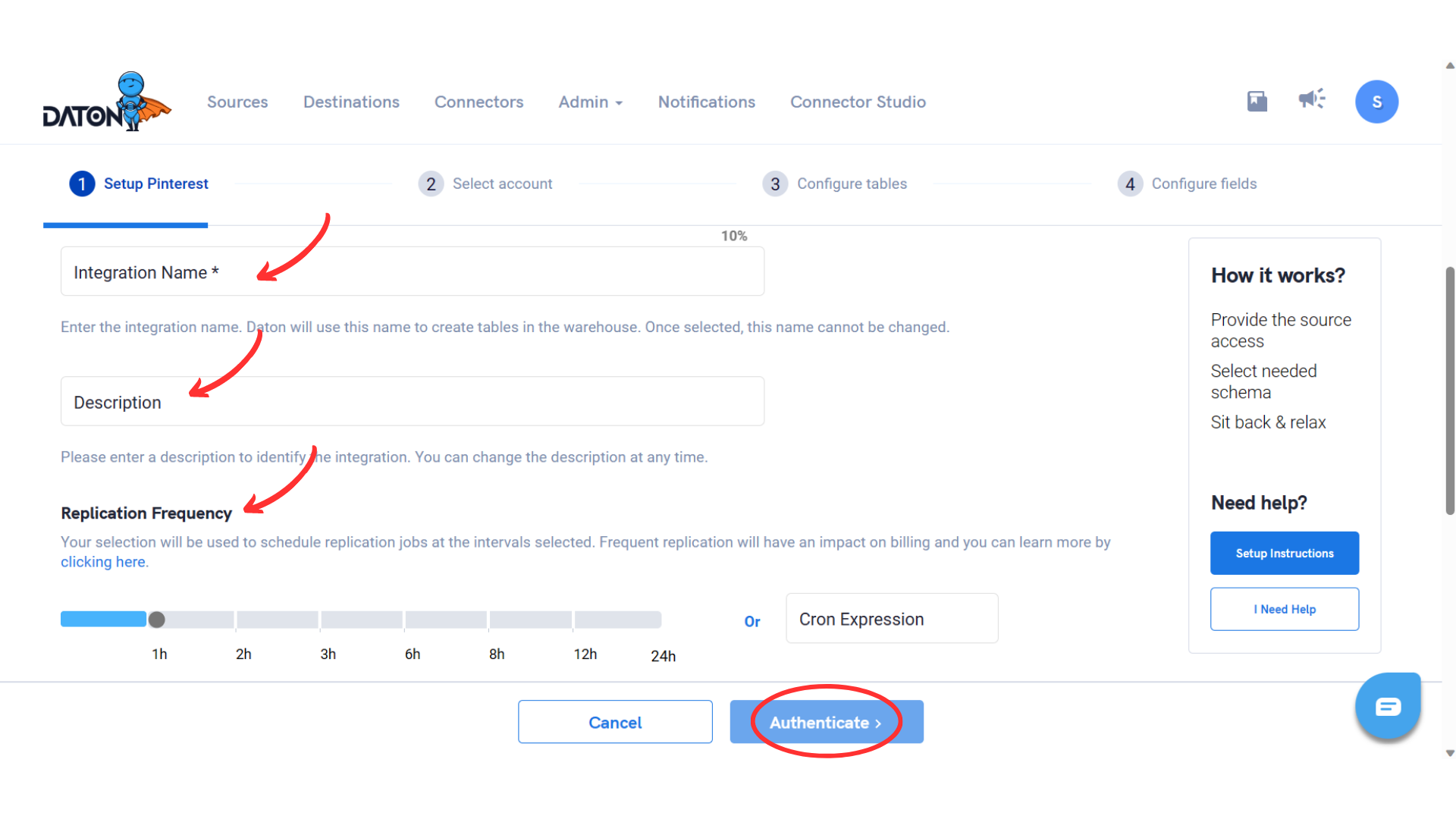This screenshot has width=1456, height=819.
Task: Open Setup Instructions help
Action: click(x=1285, y=554)
